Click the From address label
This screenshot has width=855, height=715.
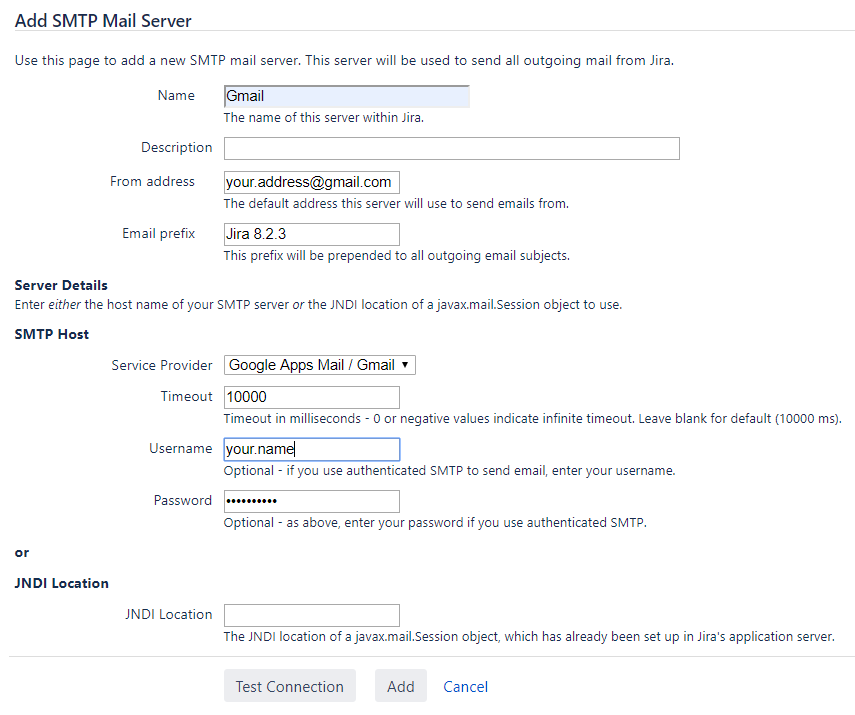click(x=152, y=181)
